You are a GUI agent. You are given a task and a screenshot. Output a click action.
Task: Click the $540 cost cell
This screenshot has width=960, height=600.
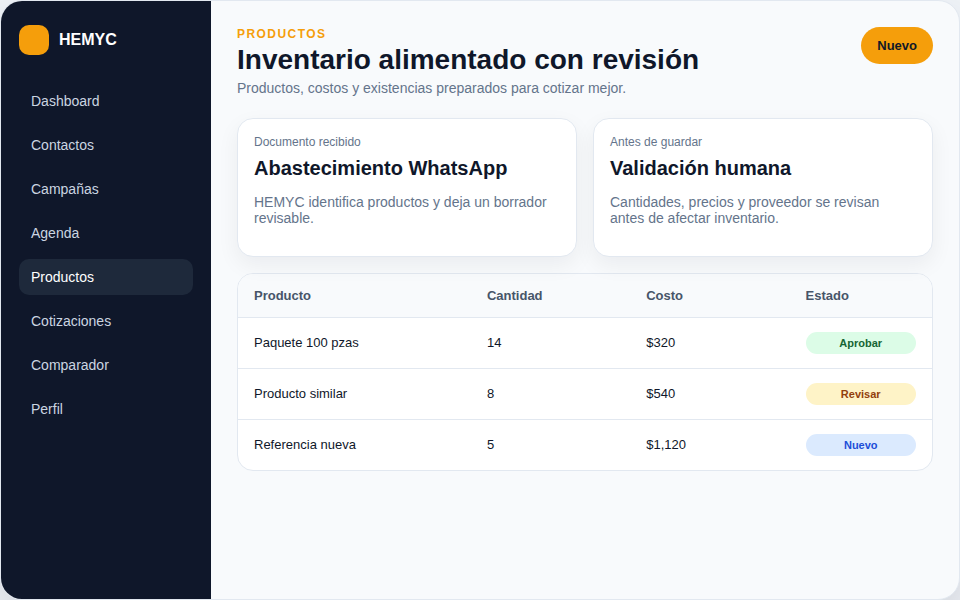coord(661,394)
